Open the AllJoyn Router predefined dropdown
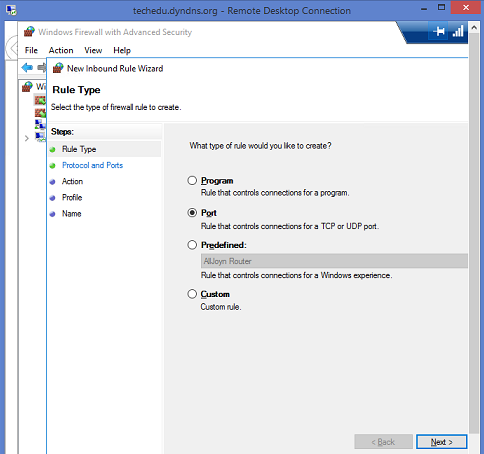This screenshot has height=454, width=484. click(334, 261)
